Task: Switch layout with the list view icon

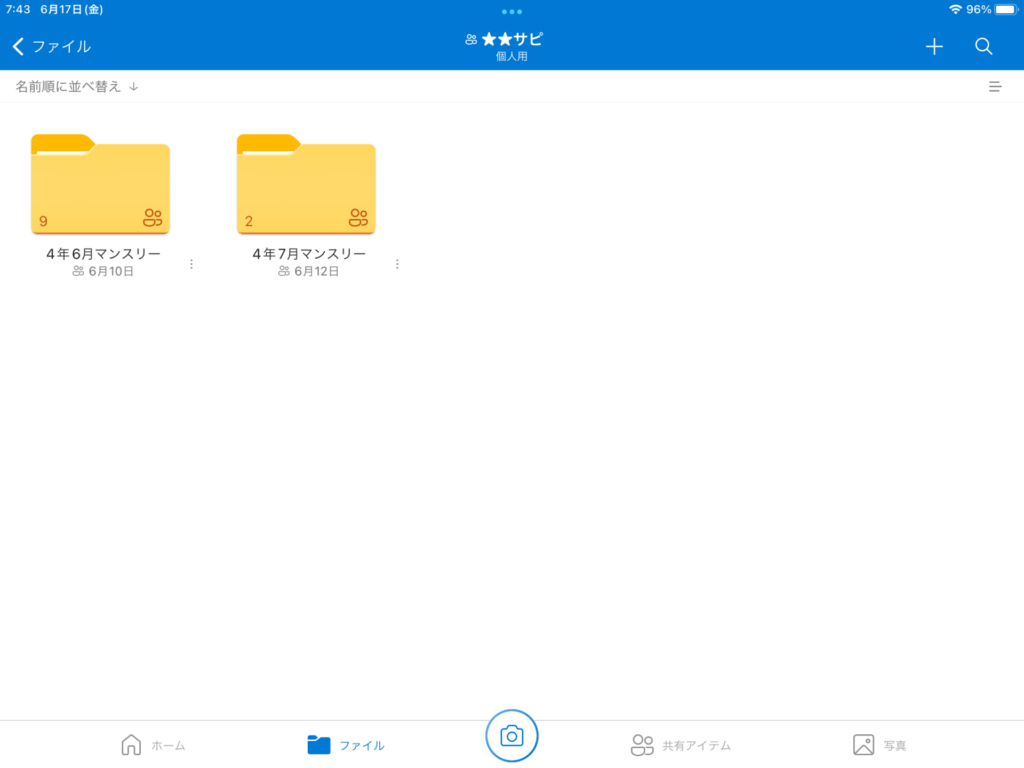Action: coord(995,87)
